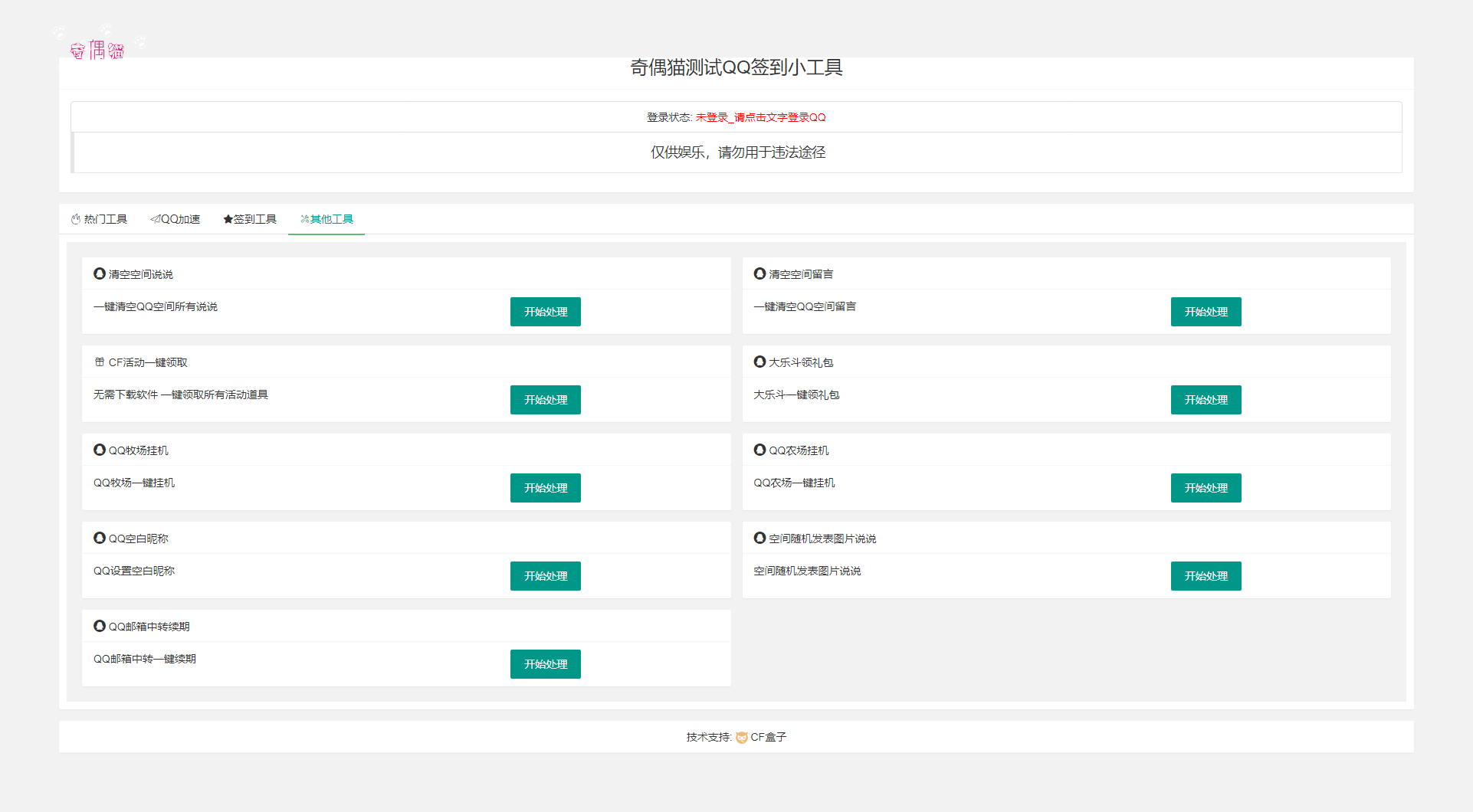Select the 其他工具 tab
This screenshot has height=812, width=1473.
pos(326,219)
